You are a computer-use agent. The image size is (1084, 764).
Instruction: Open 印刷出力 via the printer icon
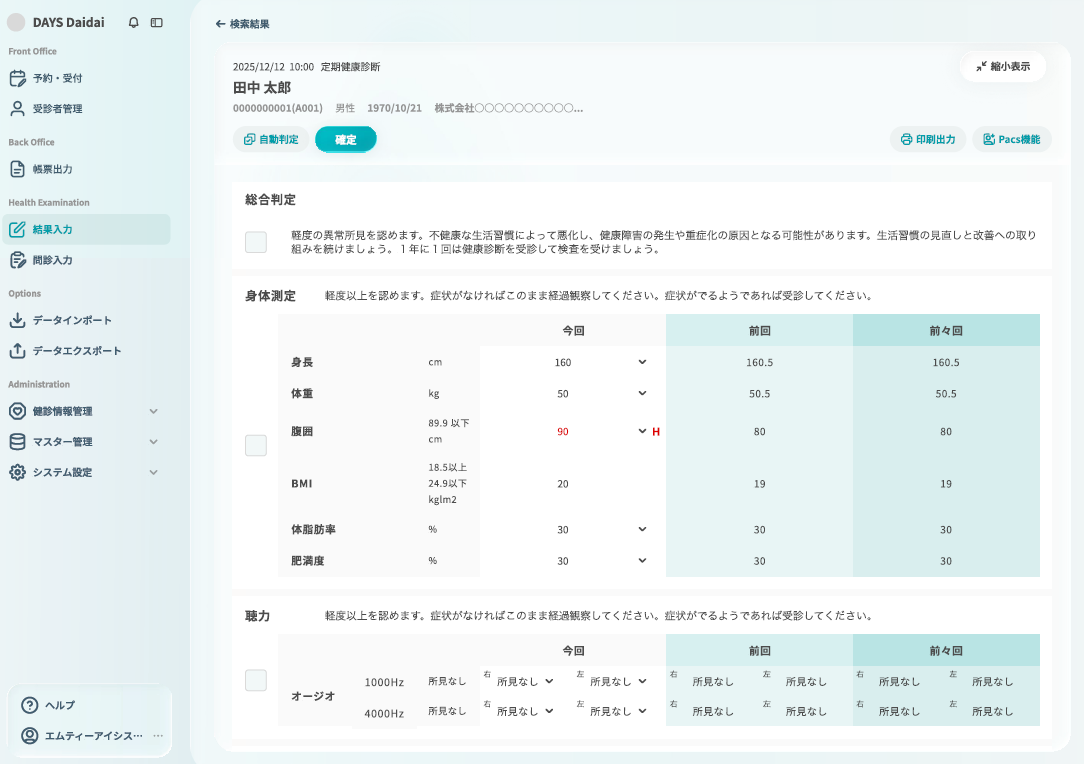905,139
